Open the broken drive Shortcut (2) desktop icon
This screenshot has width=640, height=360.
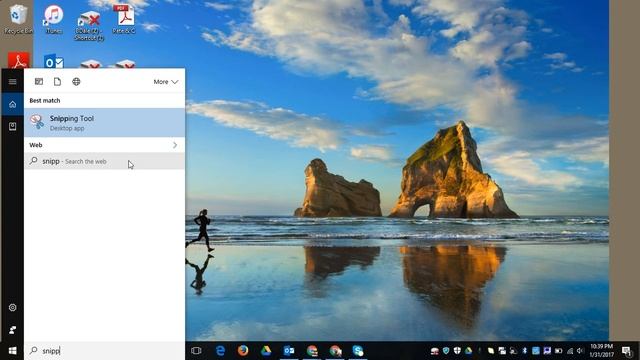(89, 25)
